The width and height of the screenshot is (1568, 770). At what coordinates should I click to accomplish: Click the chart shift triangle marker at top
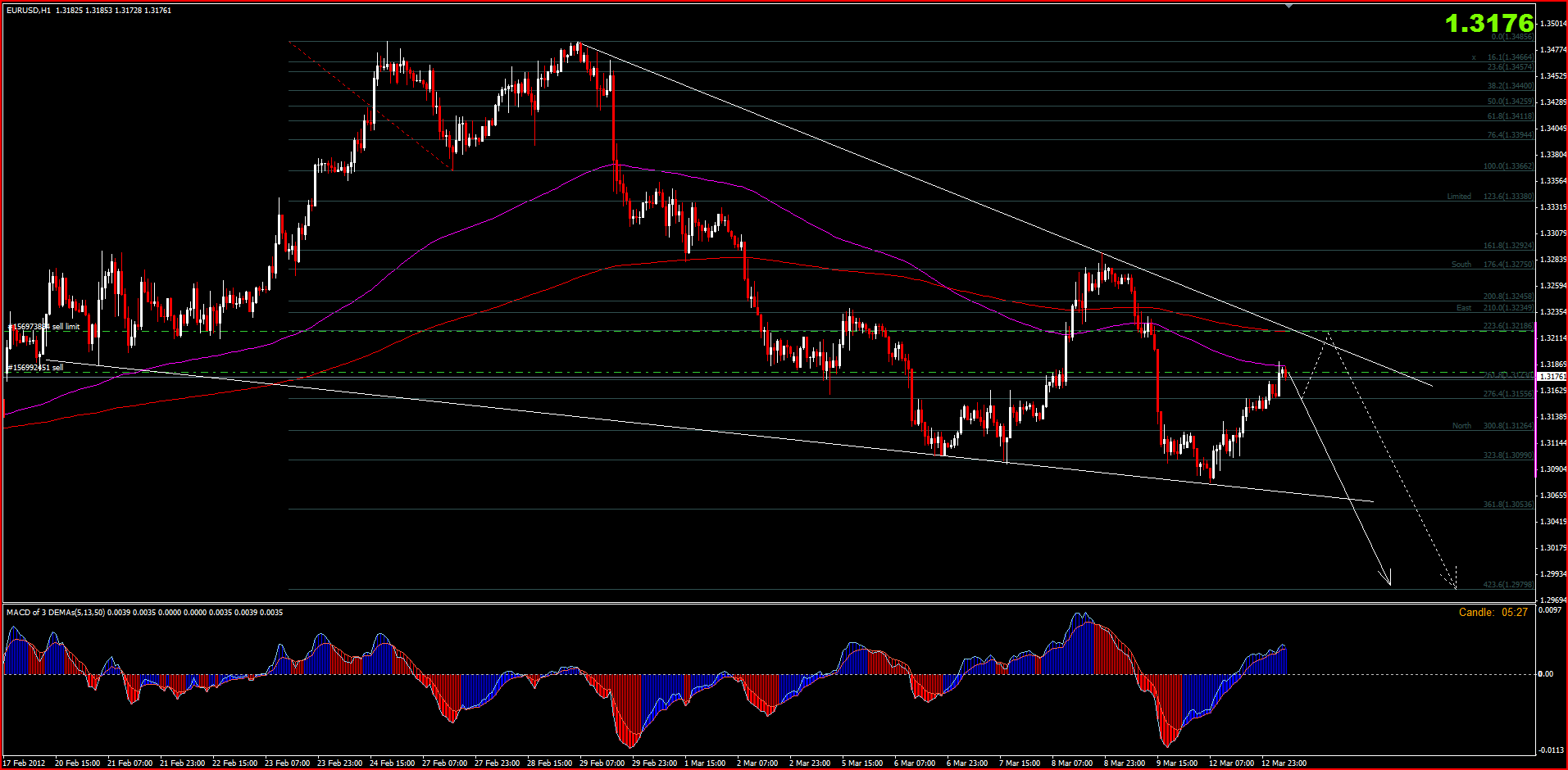(x=1289, y=6)
